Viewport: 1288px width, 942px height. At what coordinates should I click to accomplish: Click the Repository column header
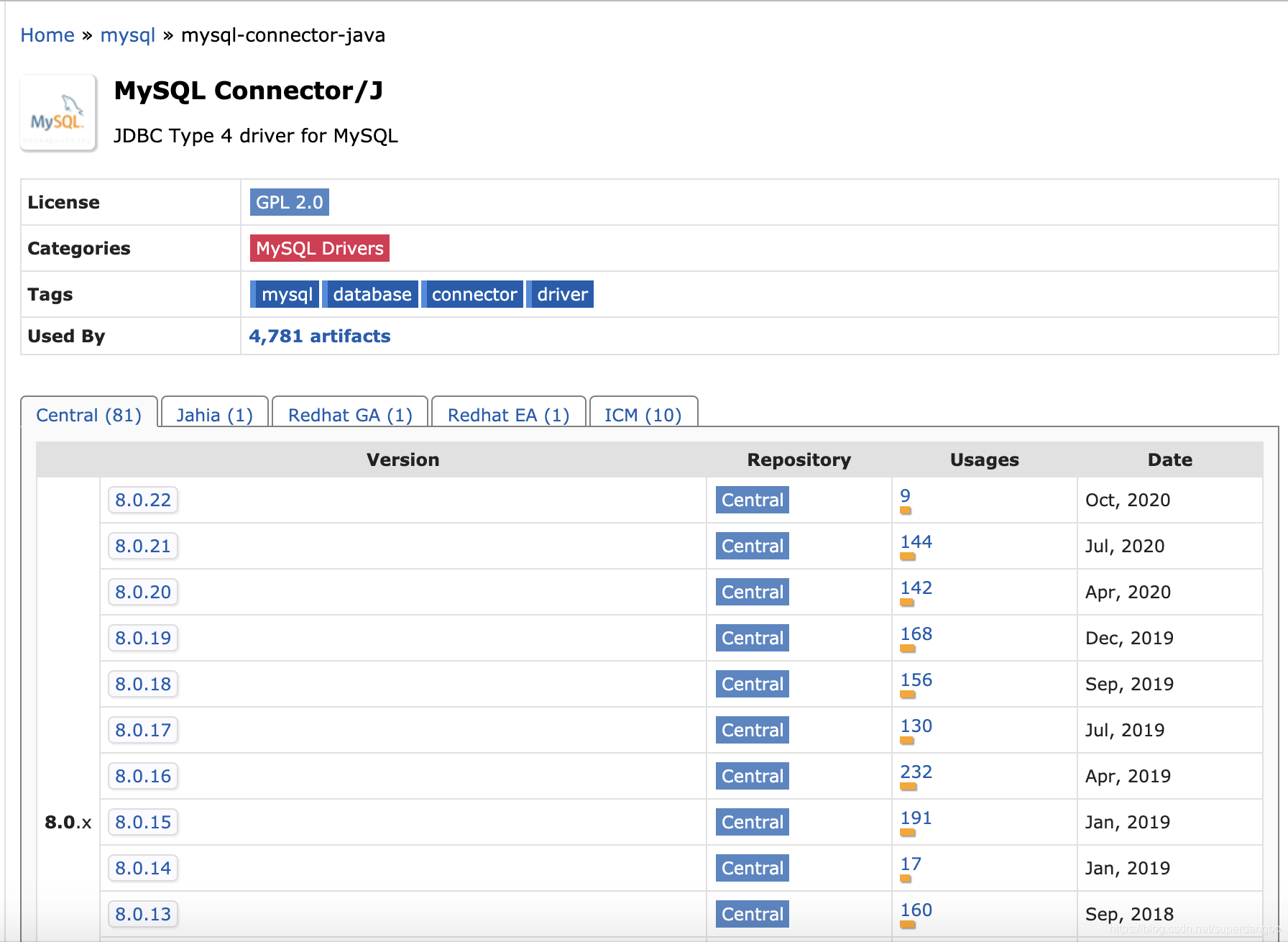click(799, 459)
